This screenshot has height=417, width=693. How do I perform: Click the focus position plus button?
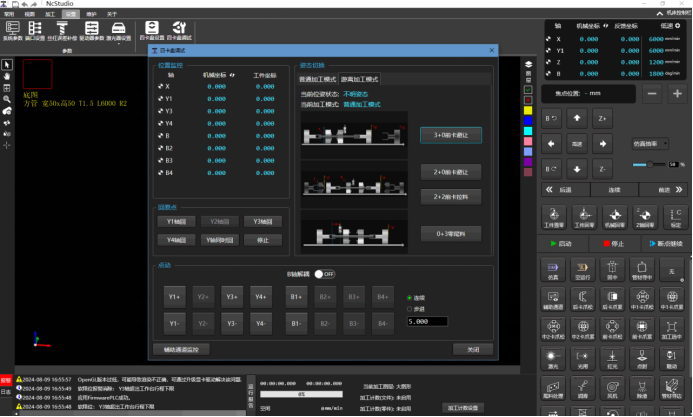[677, 94]
